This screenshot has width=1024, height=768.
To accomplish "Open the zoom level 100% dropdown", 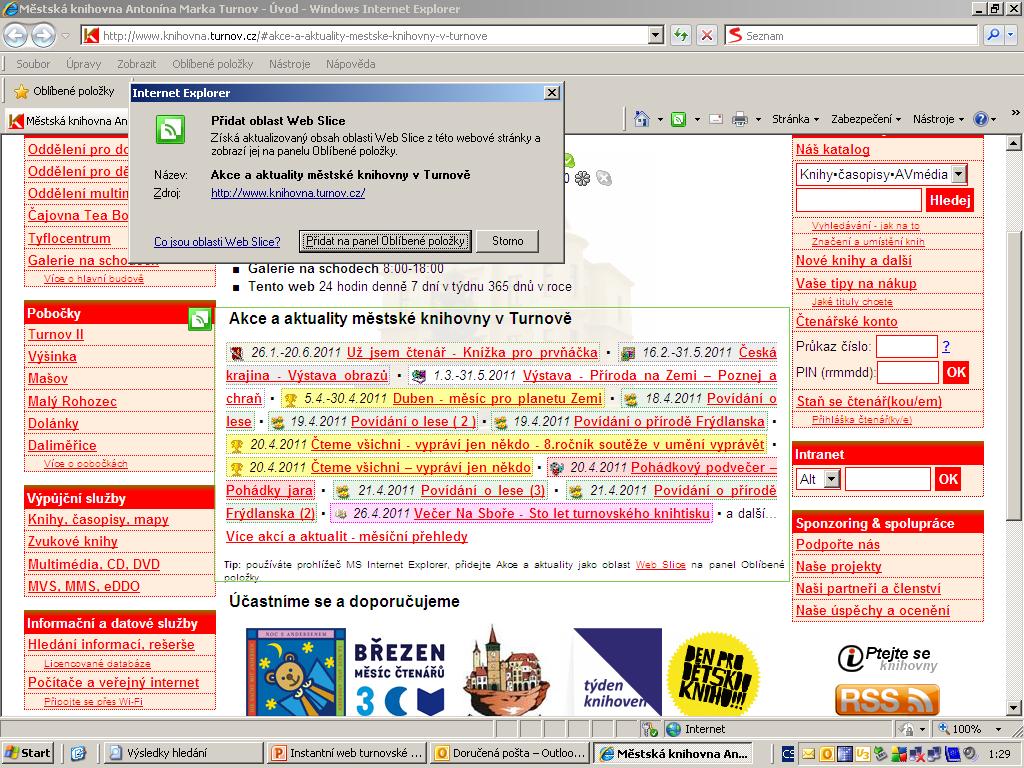I will [x=998, y=729].
